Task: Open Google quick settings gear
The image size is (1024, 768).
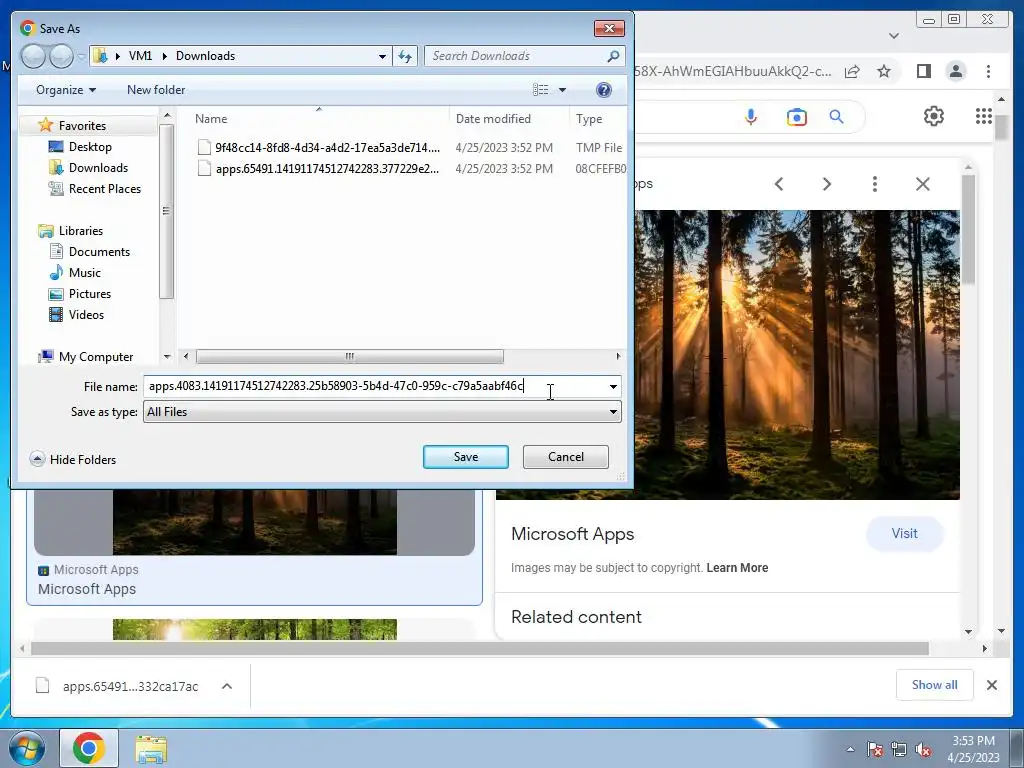Action: click(934, 116)
